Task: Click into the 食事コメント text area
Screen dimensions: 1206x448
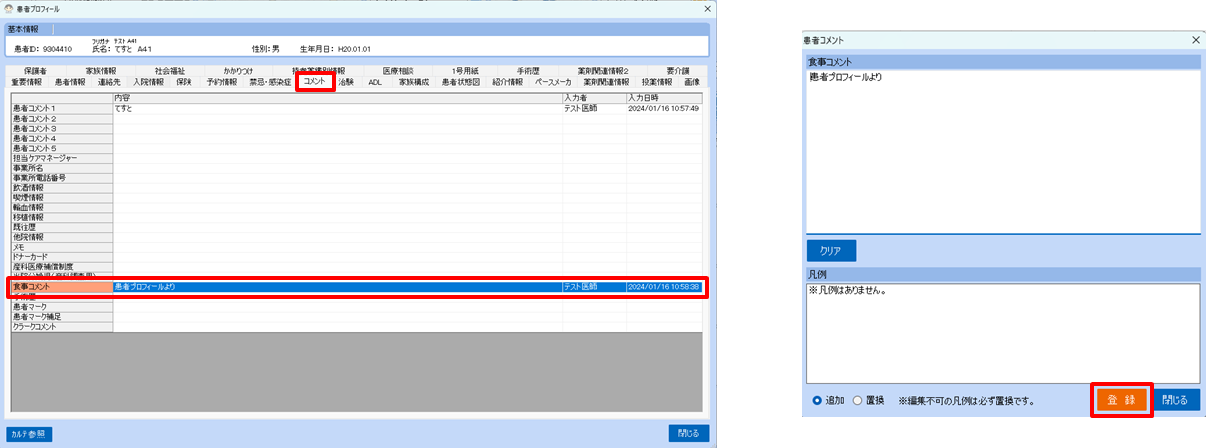Action: (x=1003, y=151)
